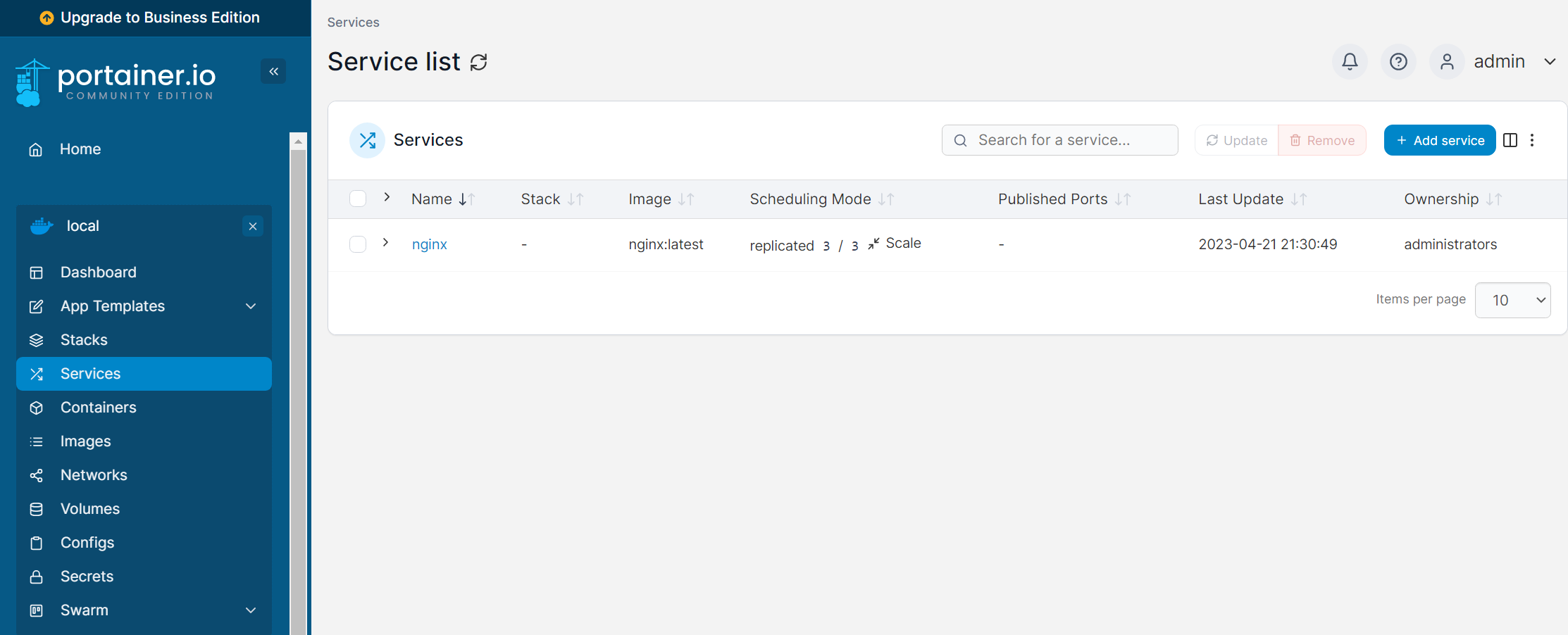The height and width of the screenshot is (635, 1568).
Task: Open the notification bell
Action: click(x=1350, y=61)
